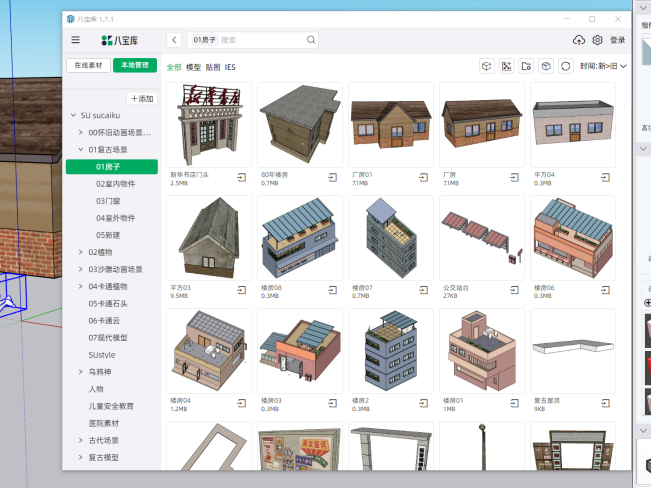Switch to the 本地管理 tab
This screenshot has width=651, height=488.
click(x=135, y=65)
